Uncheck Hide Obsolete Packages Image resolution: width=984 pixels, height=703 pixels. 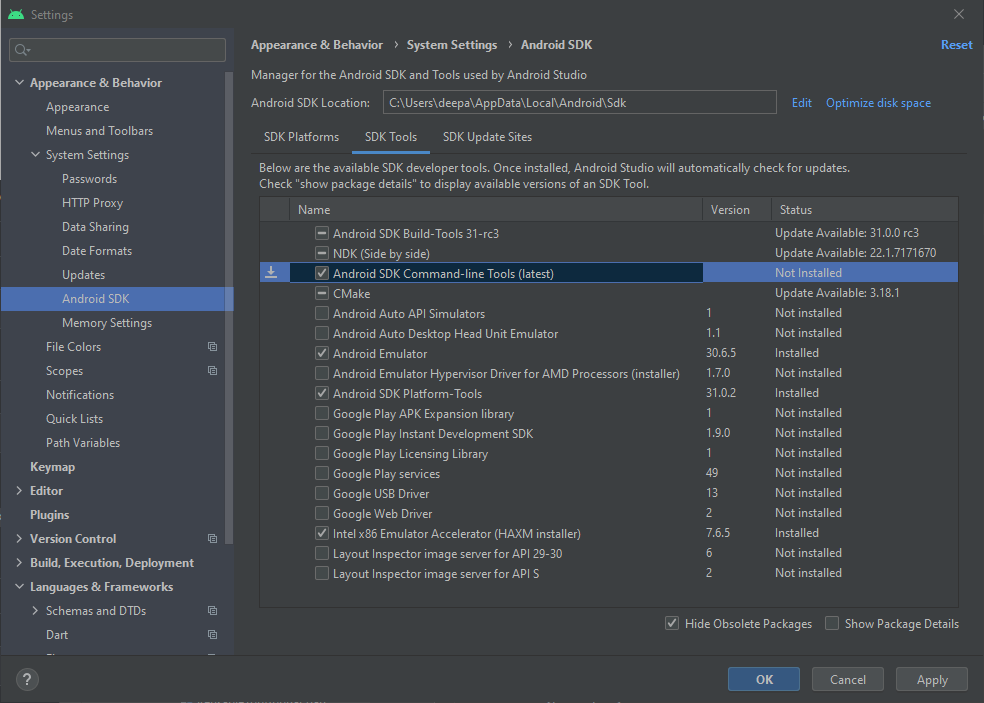pos(672,623)
